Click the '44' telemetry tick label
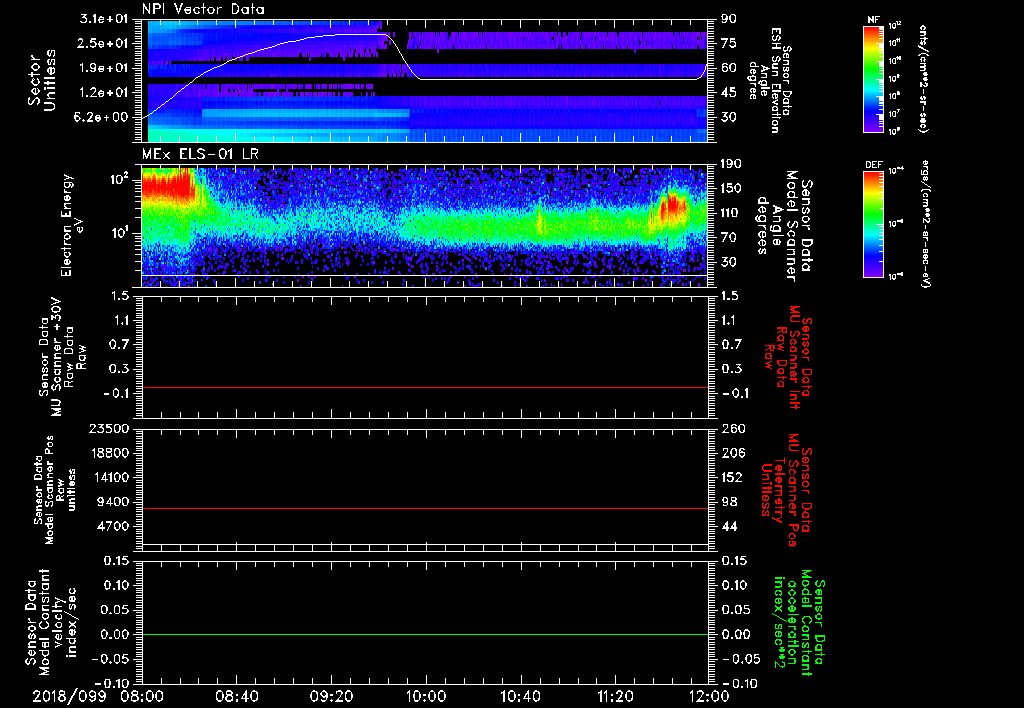This screenshot has width=1024, height=708. [x=729, y=526]
